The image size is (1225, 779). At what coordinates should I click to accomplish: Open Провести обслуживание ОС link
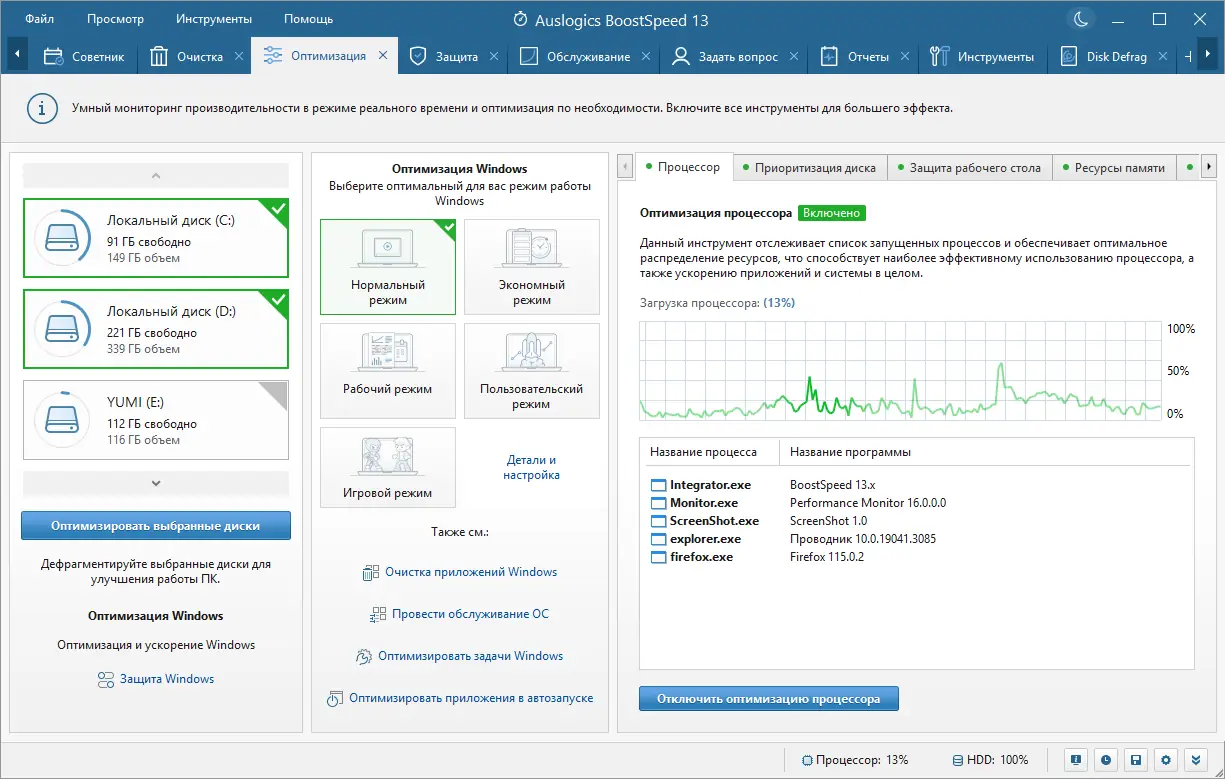(x=470, y=614)
